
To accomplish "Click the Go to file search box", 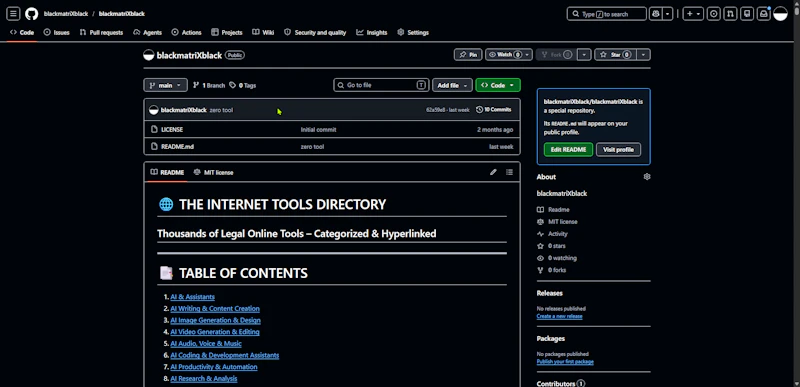I will (x=381, y=85).
